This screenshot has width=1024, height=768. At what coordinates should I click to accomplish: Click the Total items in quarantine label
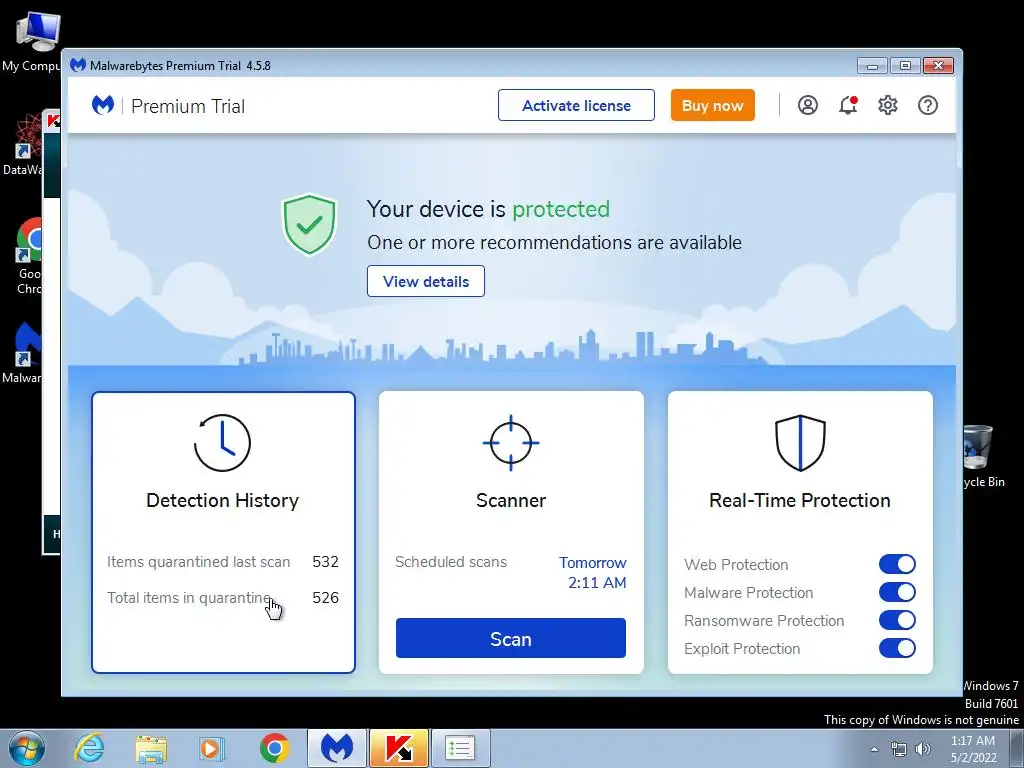[x=189, y=598]
